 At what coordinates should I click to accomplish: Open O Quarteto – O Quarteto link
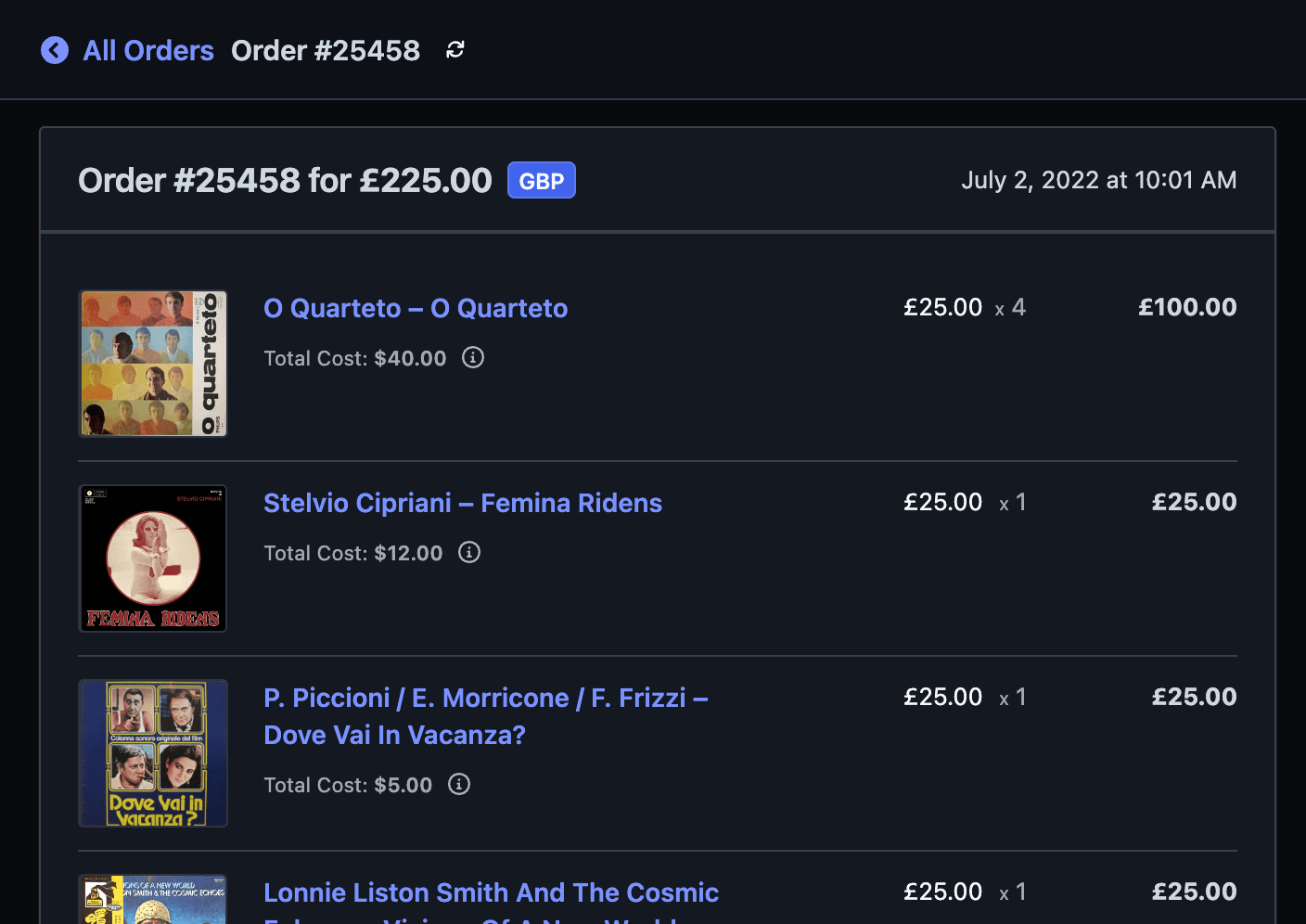(416, 308)
